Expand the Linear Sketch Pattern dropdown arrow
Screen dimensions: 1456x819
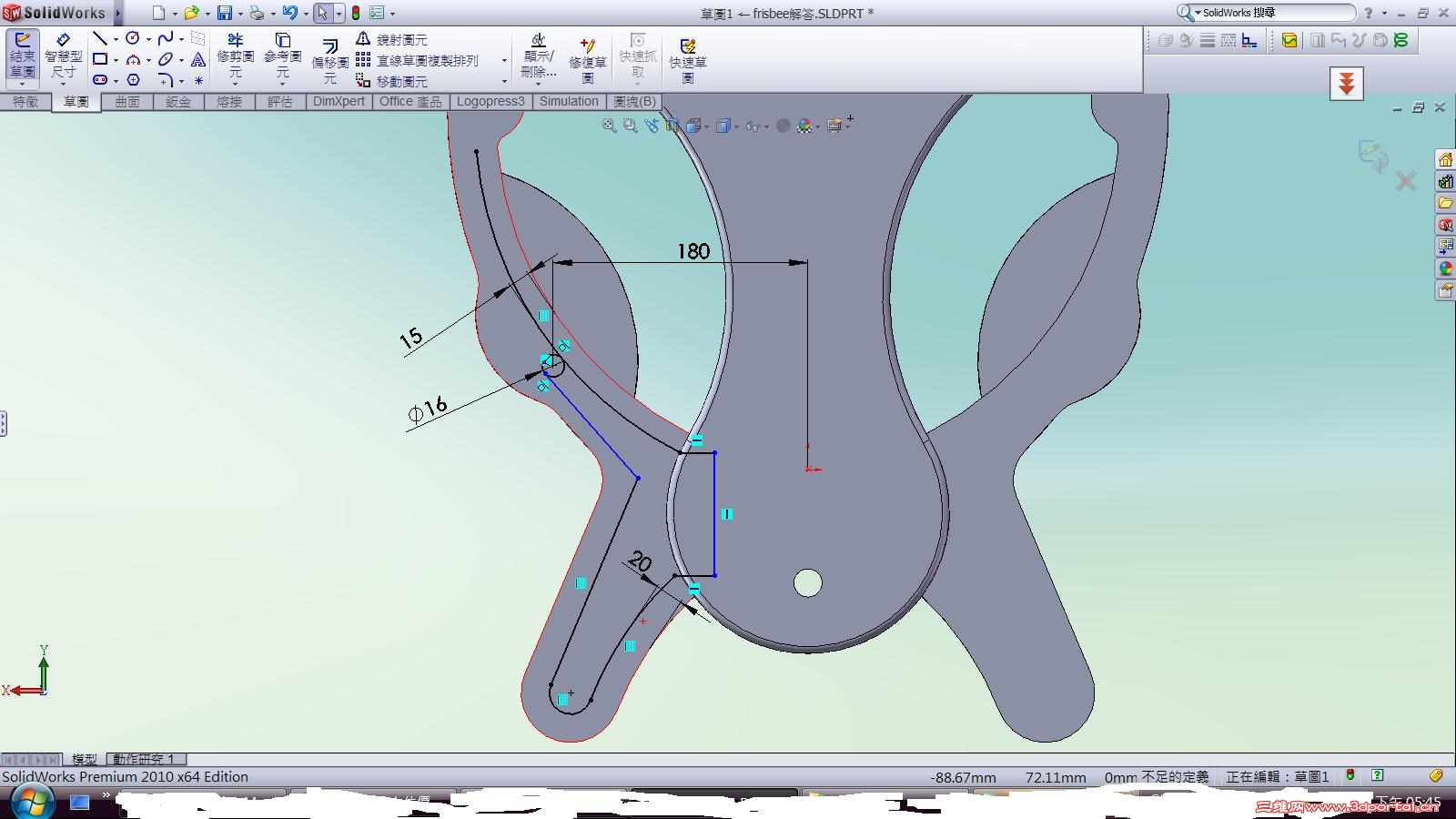point(504,60)
